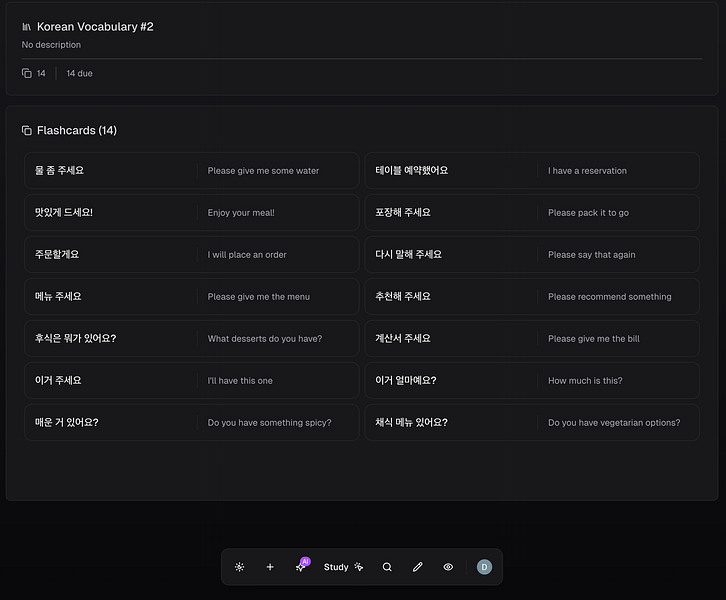The height and width of the screenshot is (600, 726).
Task: Click the "14 due" label
Action: 80,73
